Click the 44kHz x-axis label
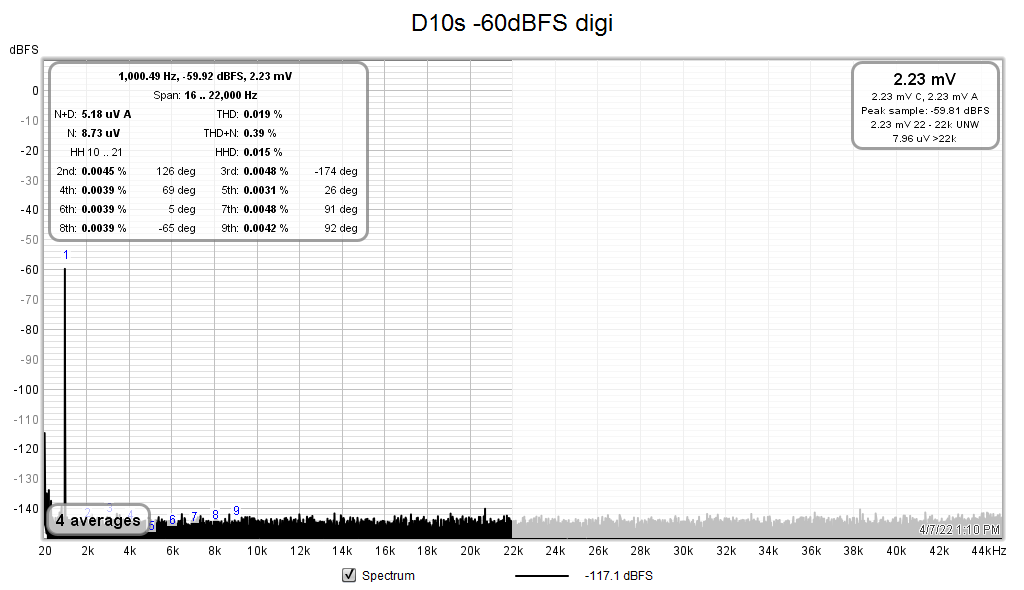Image resolution: width=1024 pixels, height=590 pixels. pyautogui.click(x=989, y=551)
